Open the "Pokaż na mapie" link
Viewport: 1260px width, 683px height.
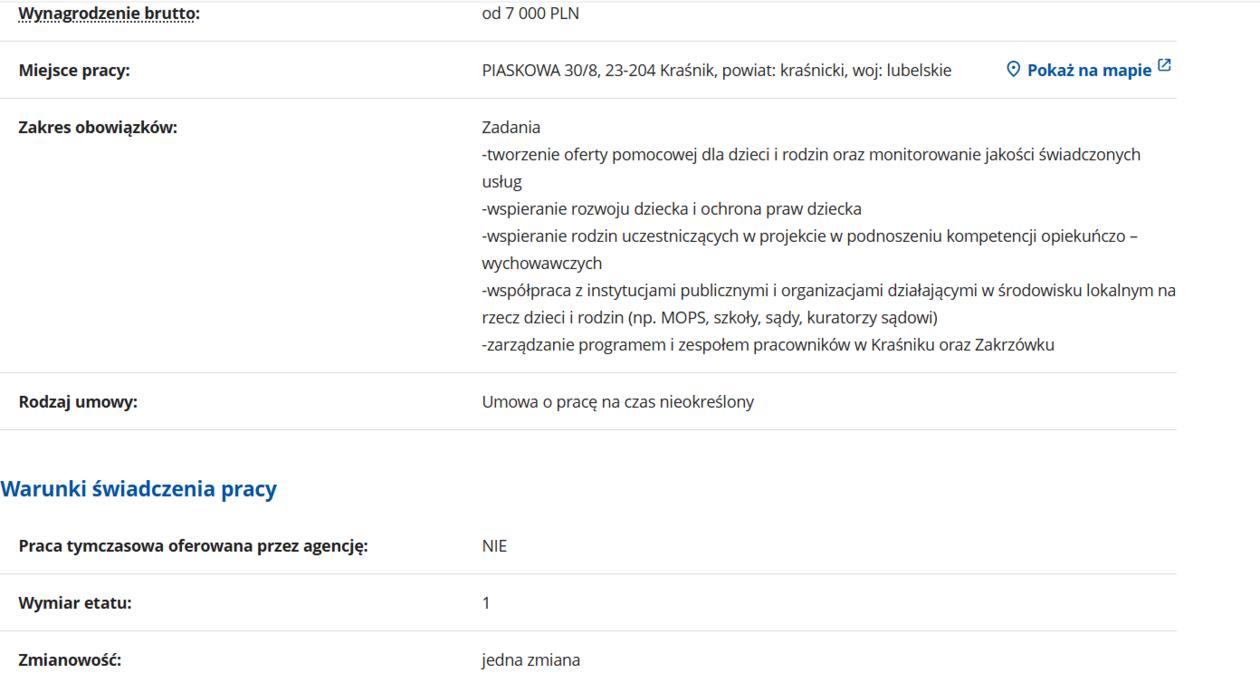click(1089, 71)
